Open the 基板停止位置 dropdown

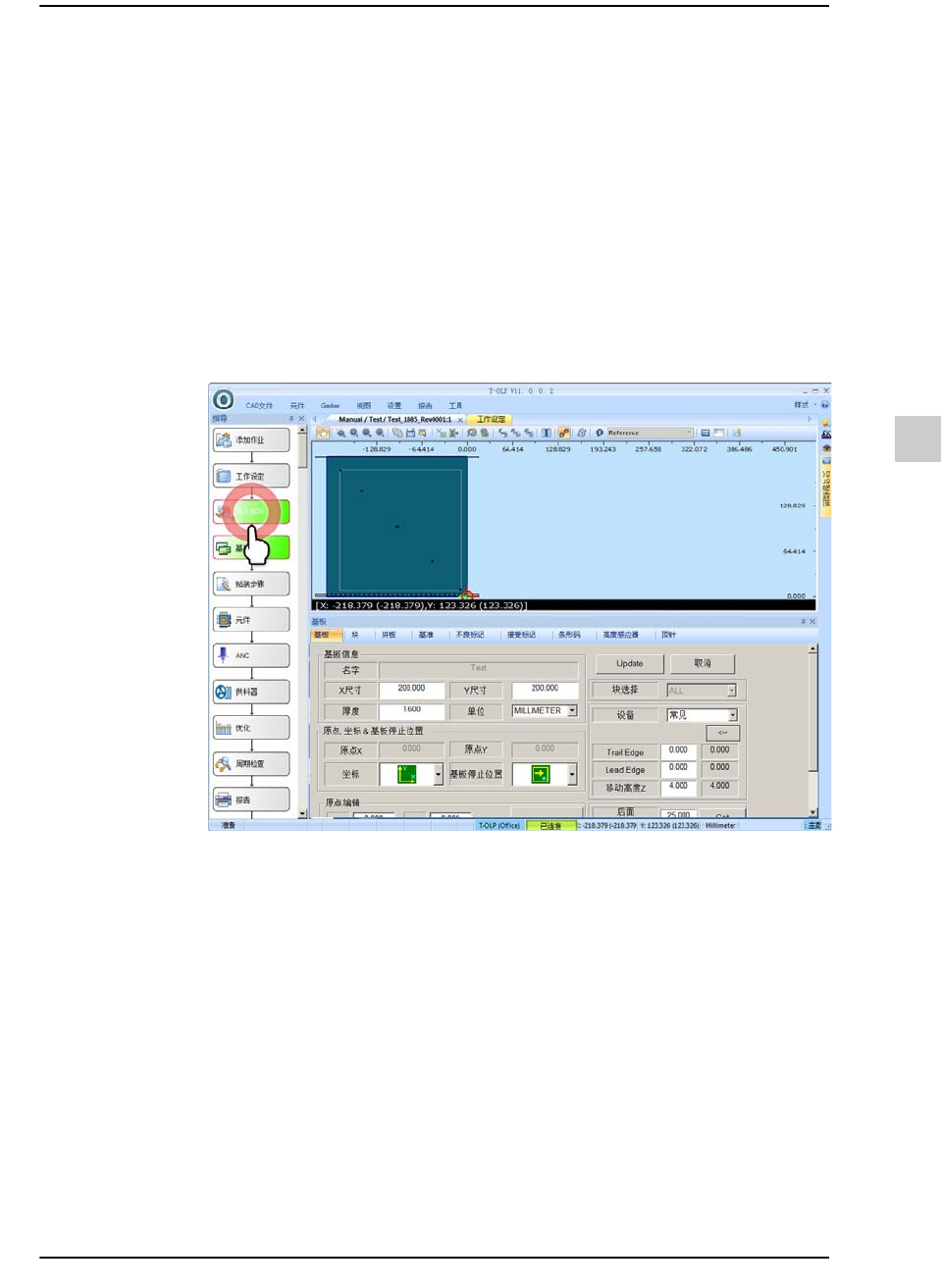coord(545,774)
